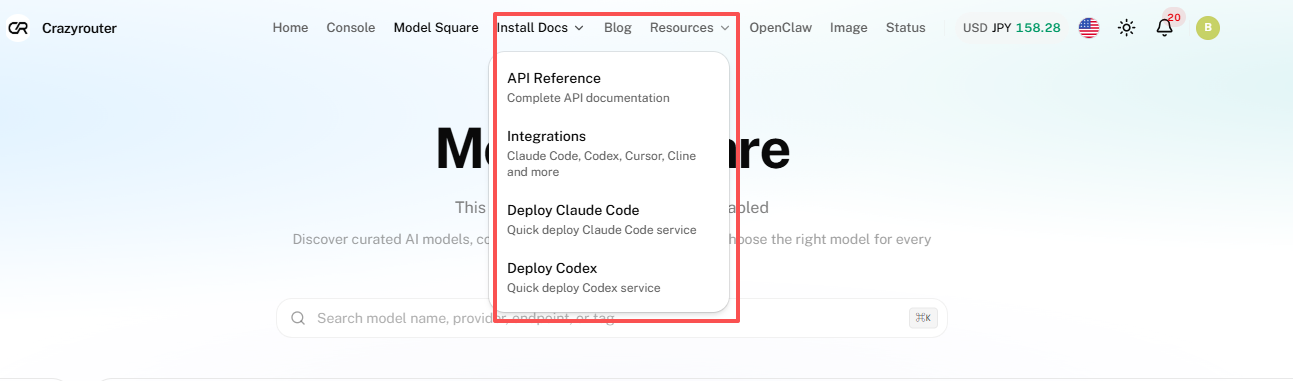Focus the model search input field
The width and height of the screenshot is (1293, 381).
(611, 318)
